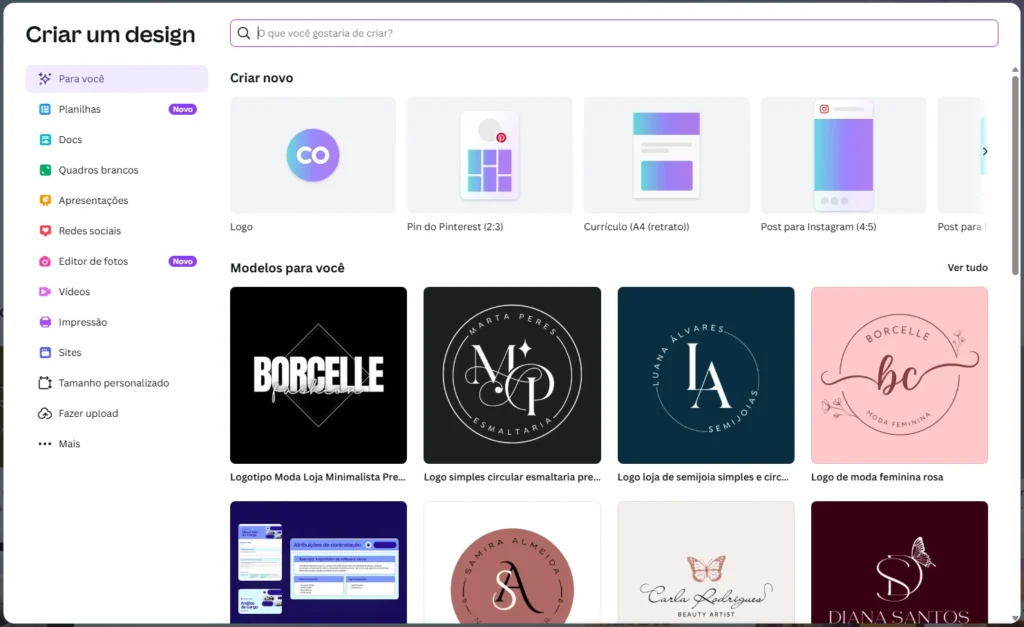Open the Diana Santos burgundy logo template
The width and height of the screenshot is (1024, 627).
point(899,562)
